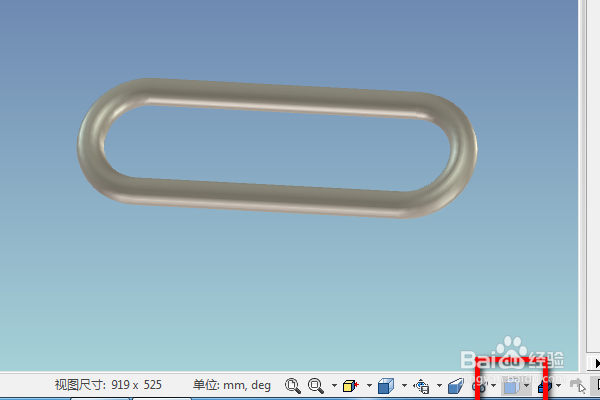Select the Zoom Area magnifier tool

point(316,385)
